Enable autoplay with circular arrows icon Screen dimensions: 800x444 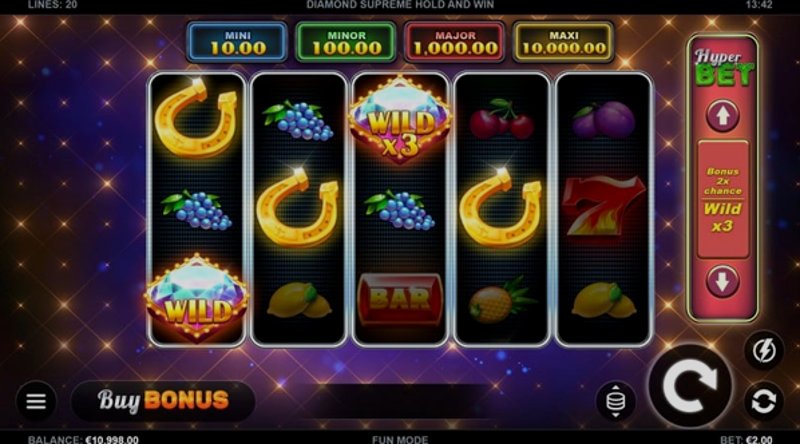764,401
